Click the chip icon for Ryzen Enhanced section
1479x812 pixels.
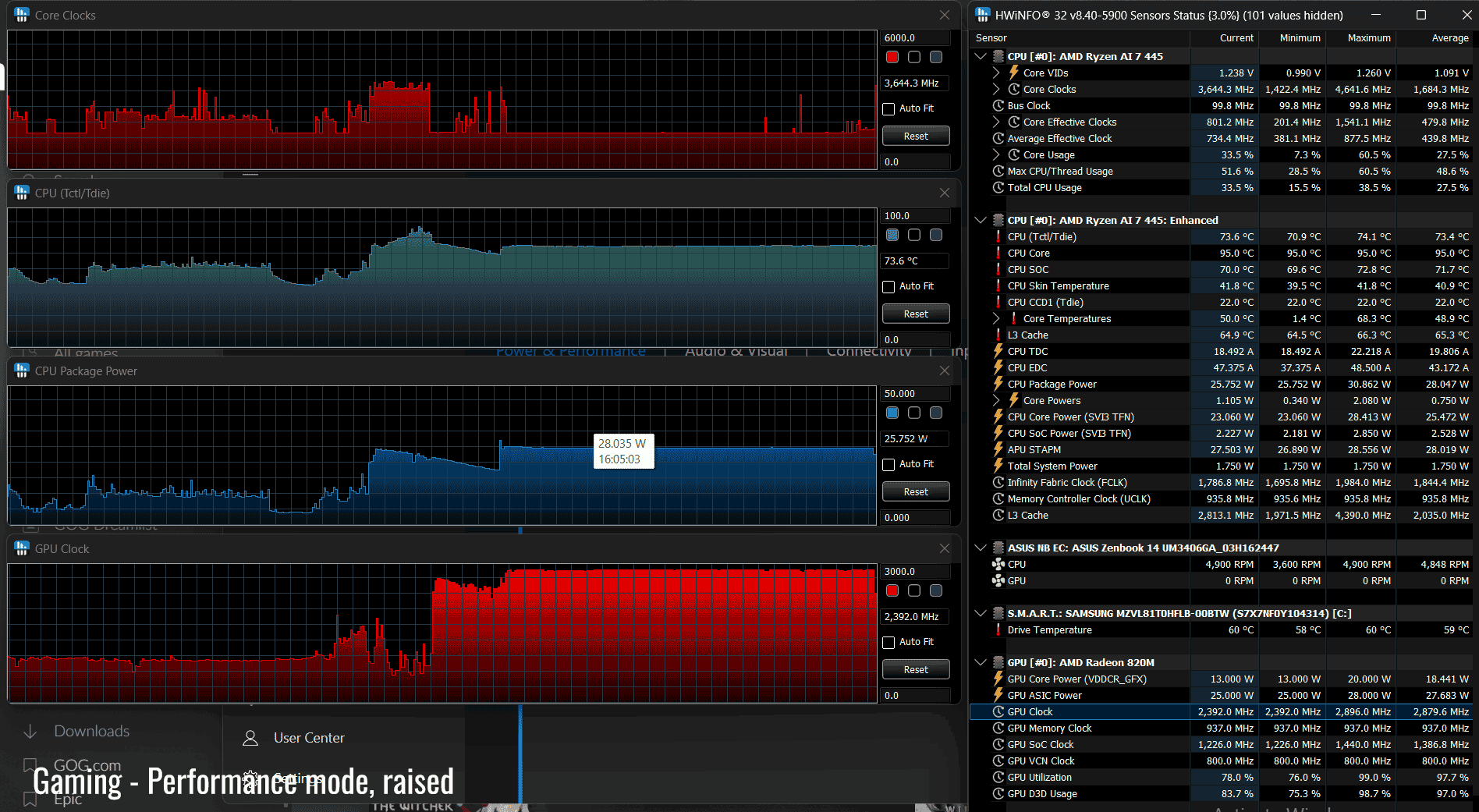(998, 220)
